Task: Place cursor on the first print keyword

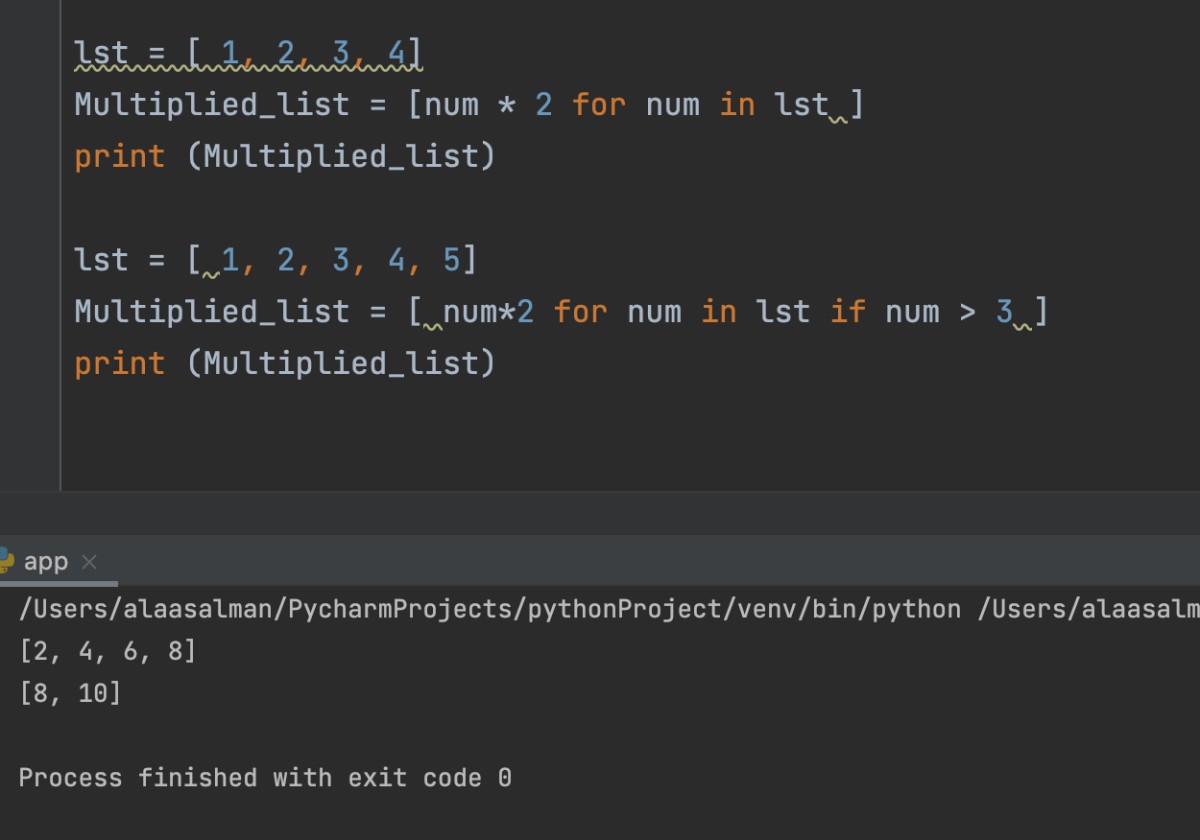Action: 119,156
